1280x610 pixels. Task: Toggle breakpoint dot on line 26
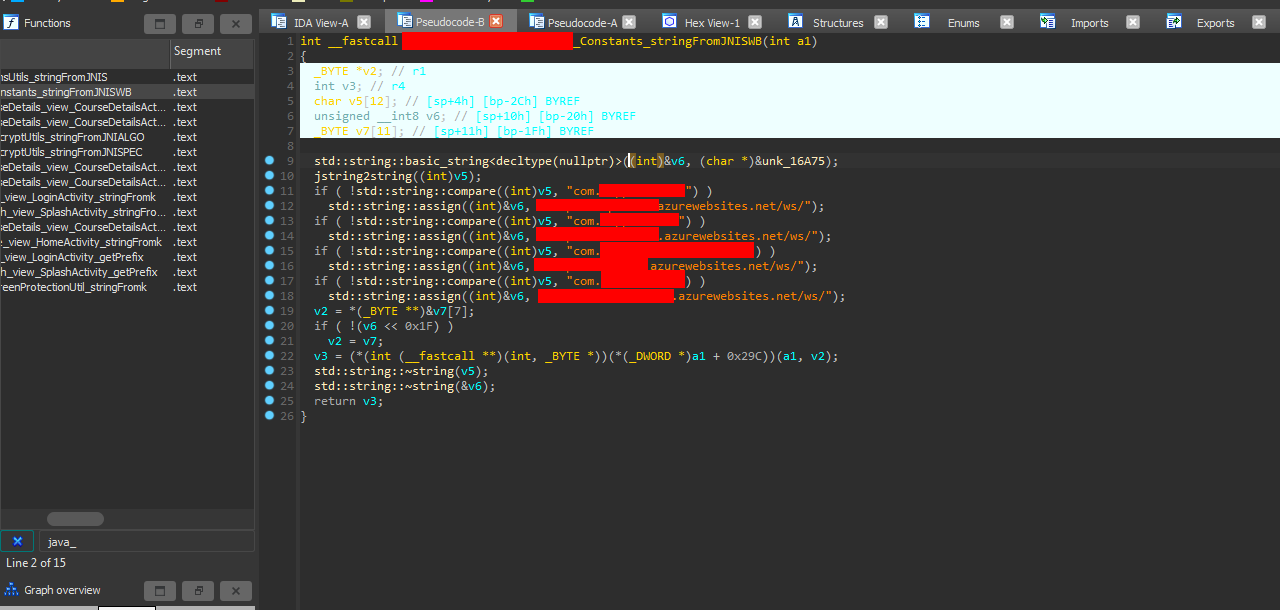(x=269, y=416)
